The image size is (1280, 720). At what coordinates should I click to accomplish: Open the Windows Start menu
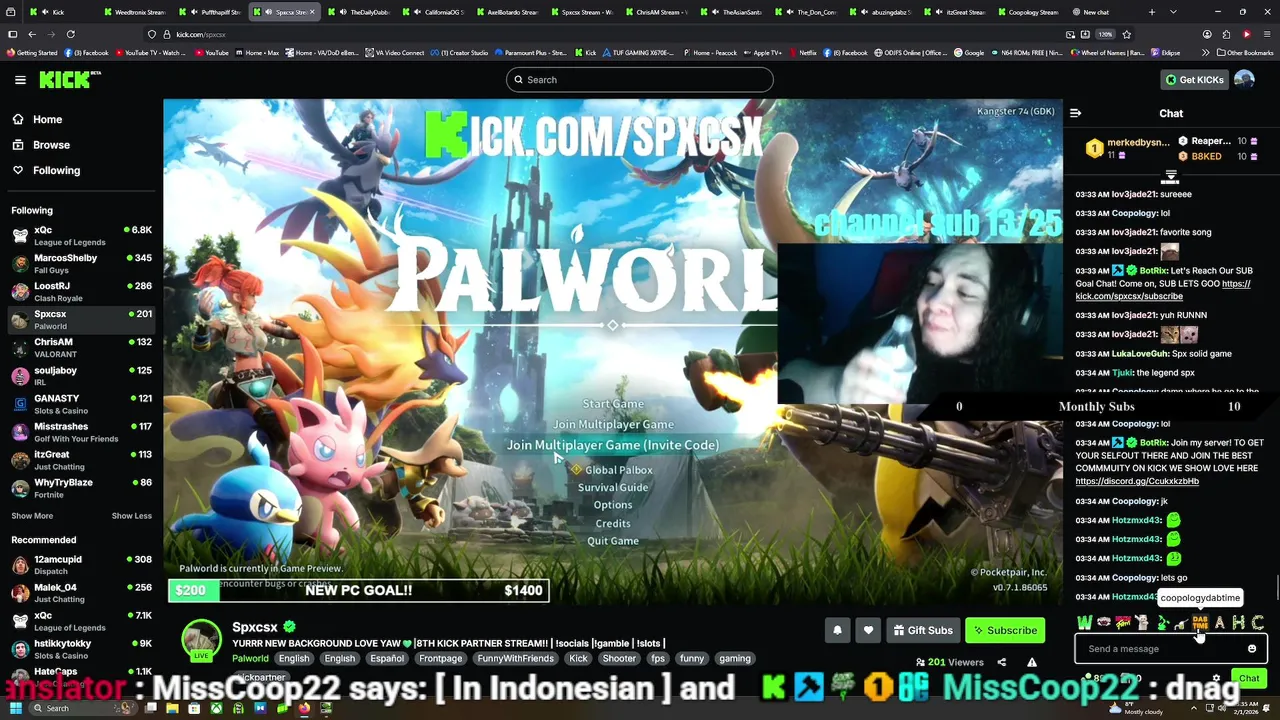pos(15,708)
